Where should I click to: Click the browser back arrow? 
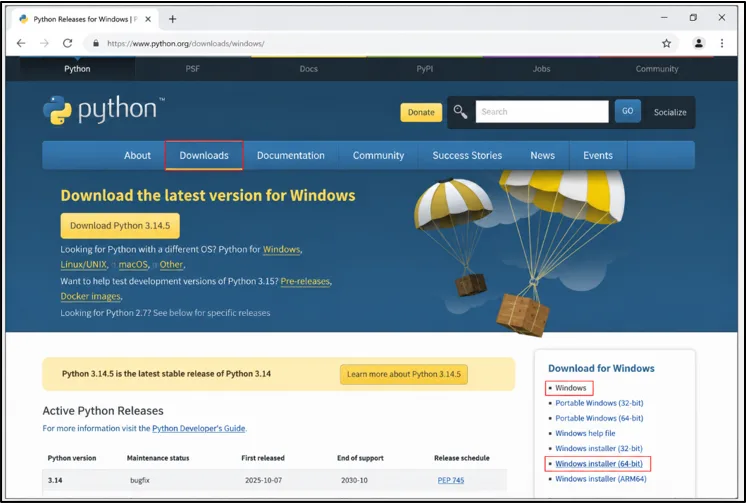(x=21, y=43)
